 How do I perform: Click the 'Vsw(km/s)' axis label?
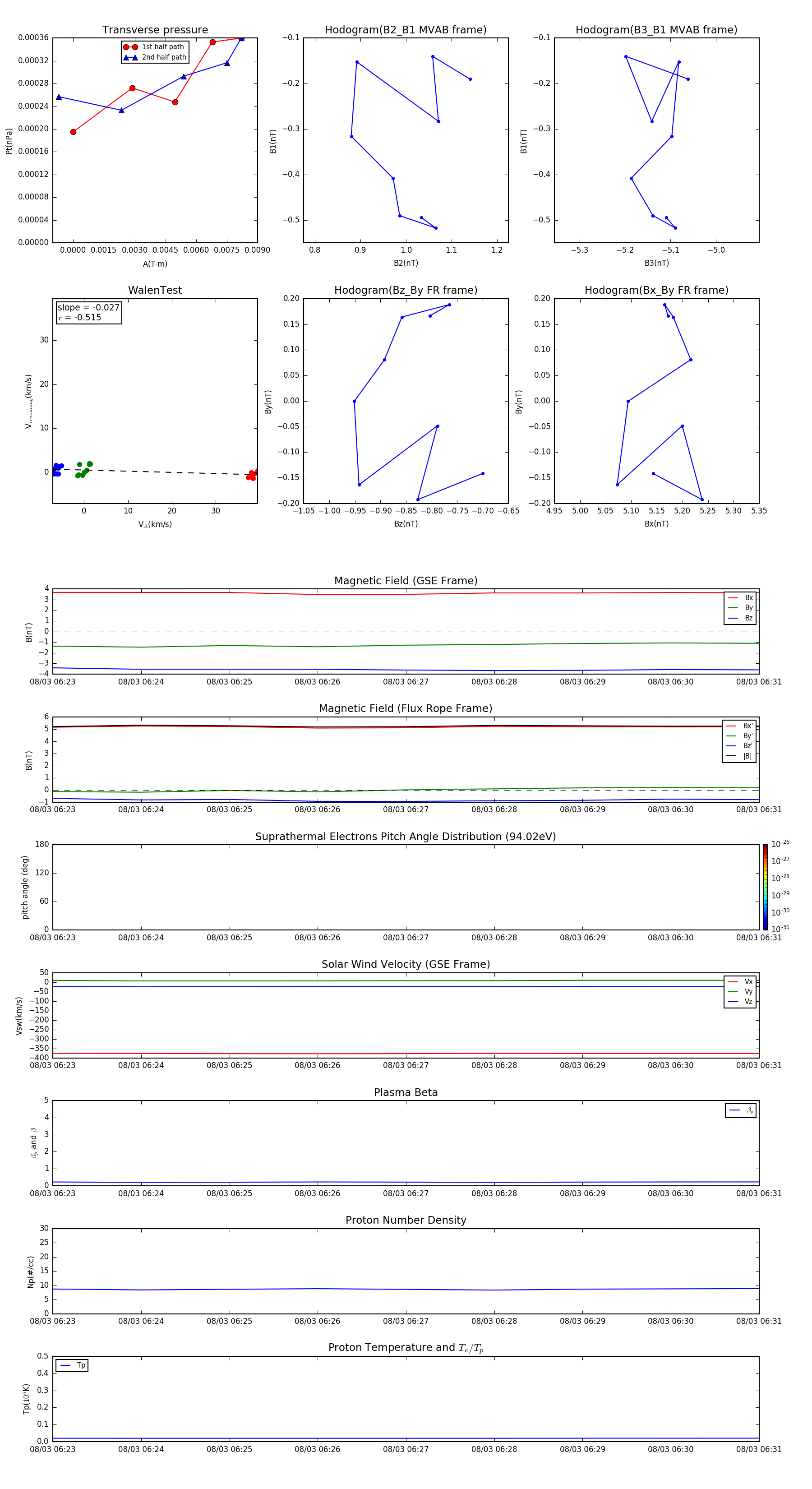pos(19,1016)
